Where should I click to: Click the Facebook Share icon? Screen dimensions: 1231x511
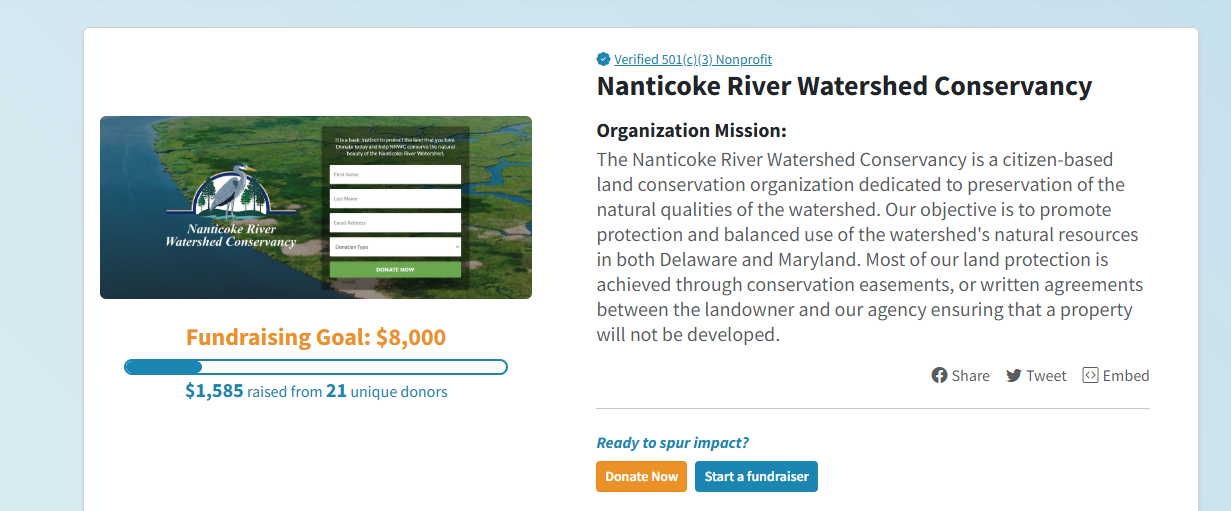point(940,376)
